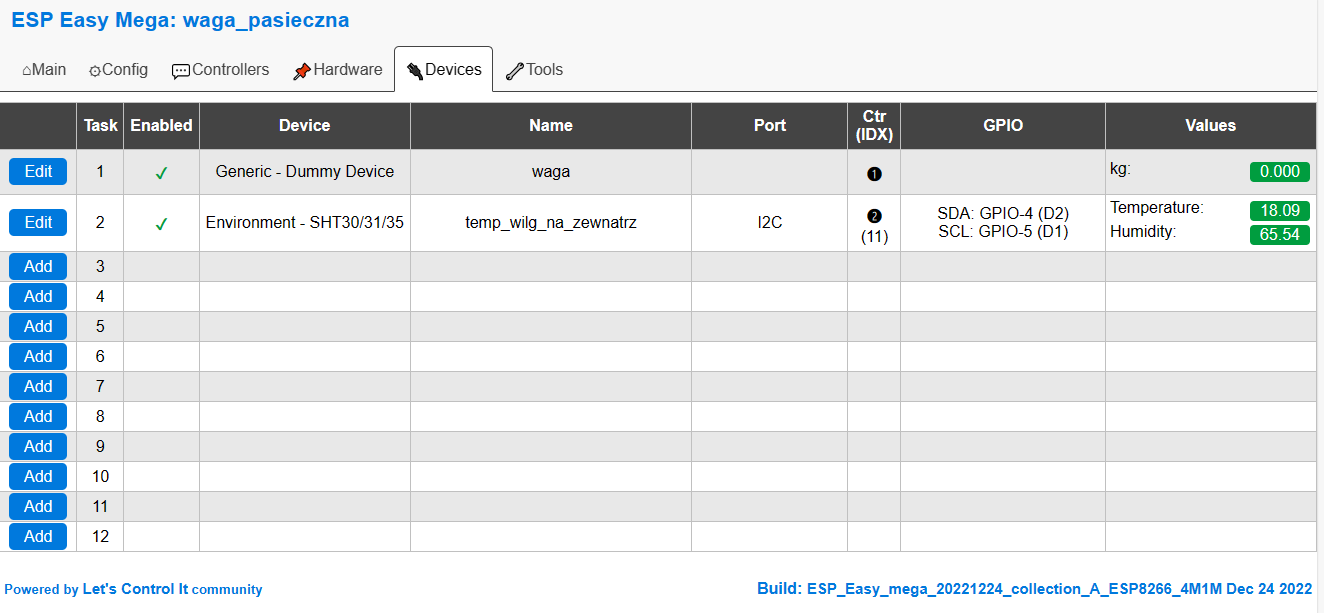Viewport: 1324px width, 613px height.
Task: Click the Values column header
Action: click(1211, 126)
